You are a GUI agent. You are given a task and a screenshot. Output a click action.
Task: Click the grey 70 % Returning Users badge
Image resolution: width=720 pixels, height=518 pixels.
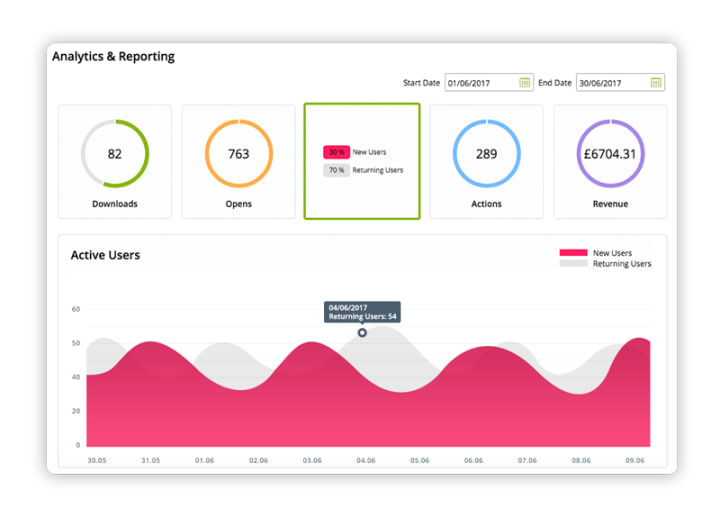[x=337, y=170]
